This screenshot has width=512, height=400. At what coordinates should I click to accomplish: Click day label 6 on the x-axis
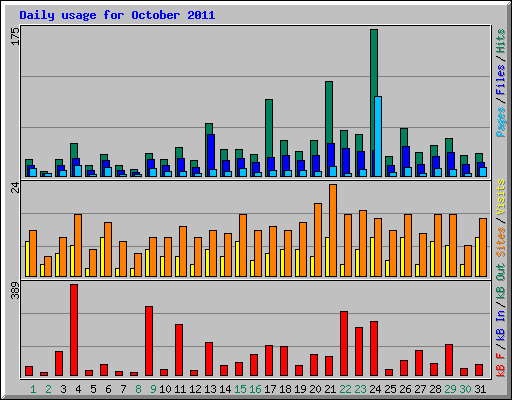(x=108, y=389)
